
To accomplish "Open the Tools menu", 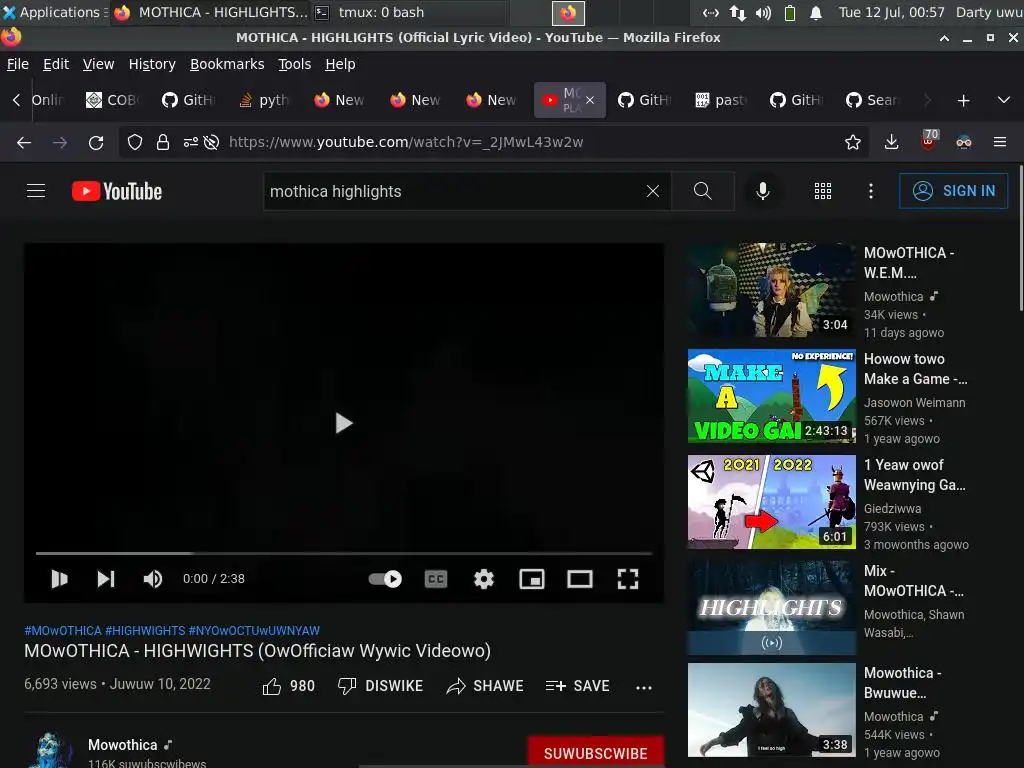I will pyautogui.click(x=294, y=64).
